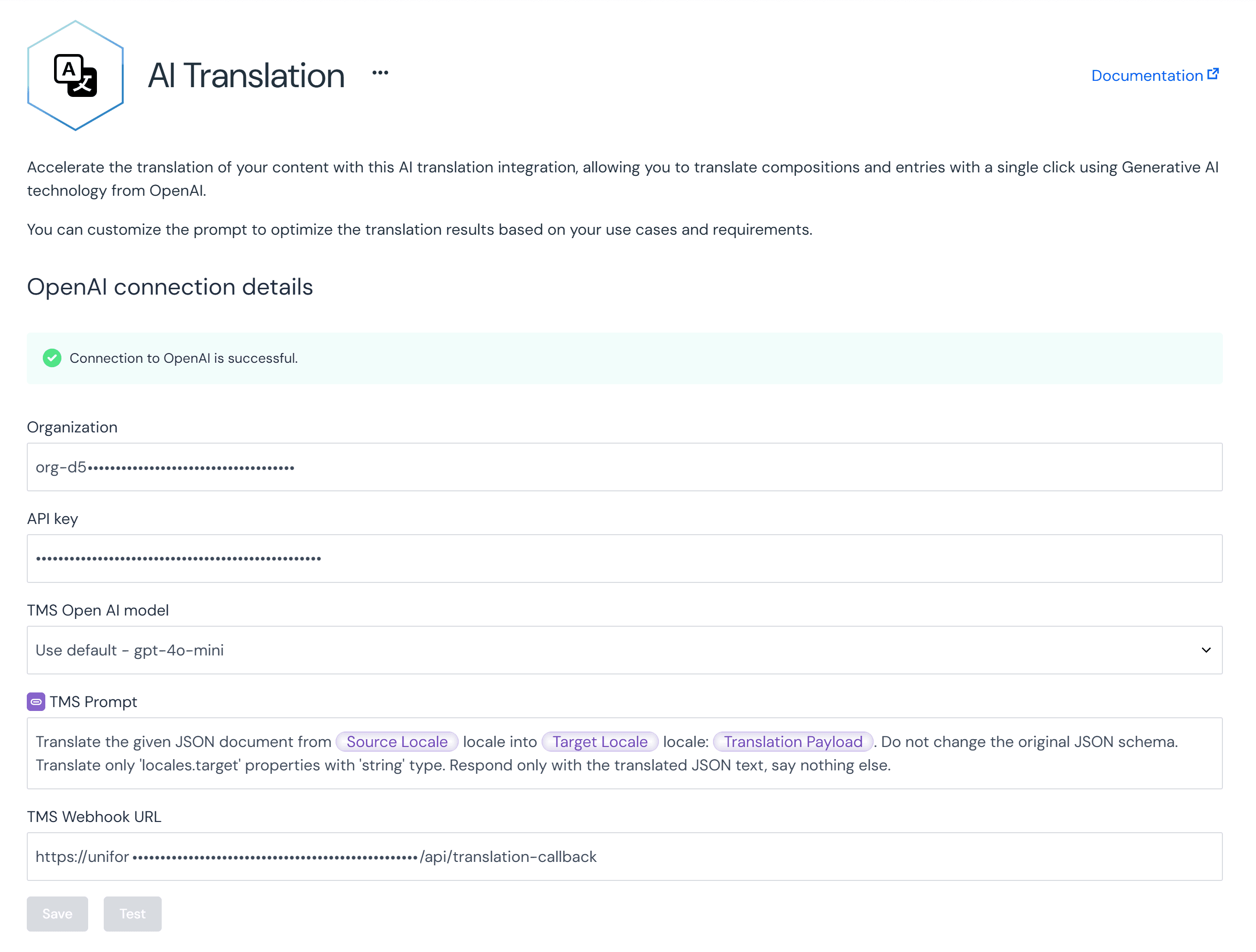Click inside the TMS Prompt text area
1256x952 pixels.
point(625,753)
